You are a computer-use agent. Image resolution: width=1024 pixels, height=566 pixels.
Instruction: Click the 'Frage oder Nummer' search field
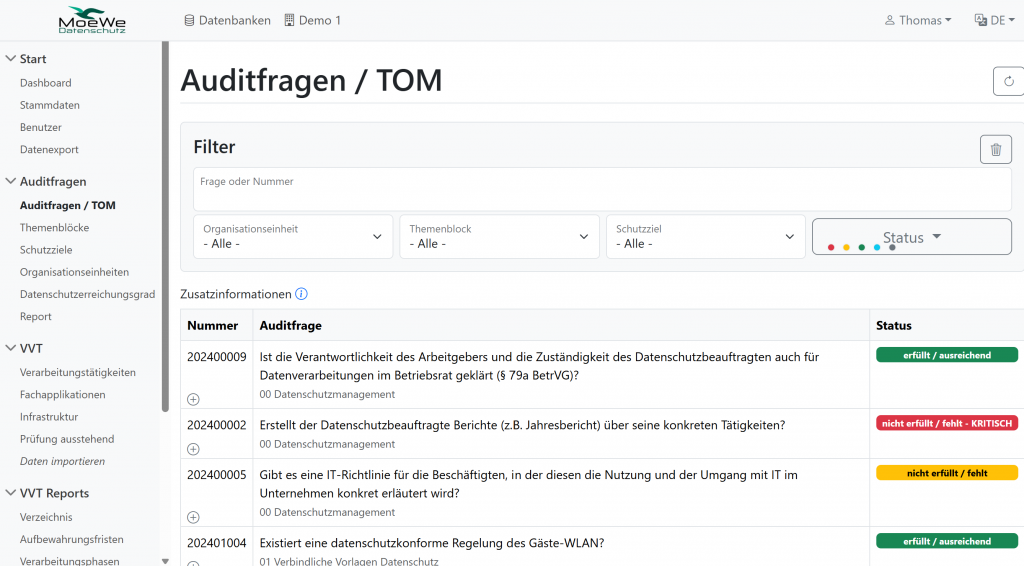[602, 189]
